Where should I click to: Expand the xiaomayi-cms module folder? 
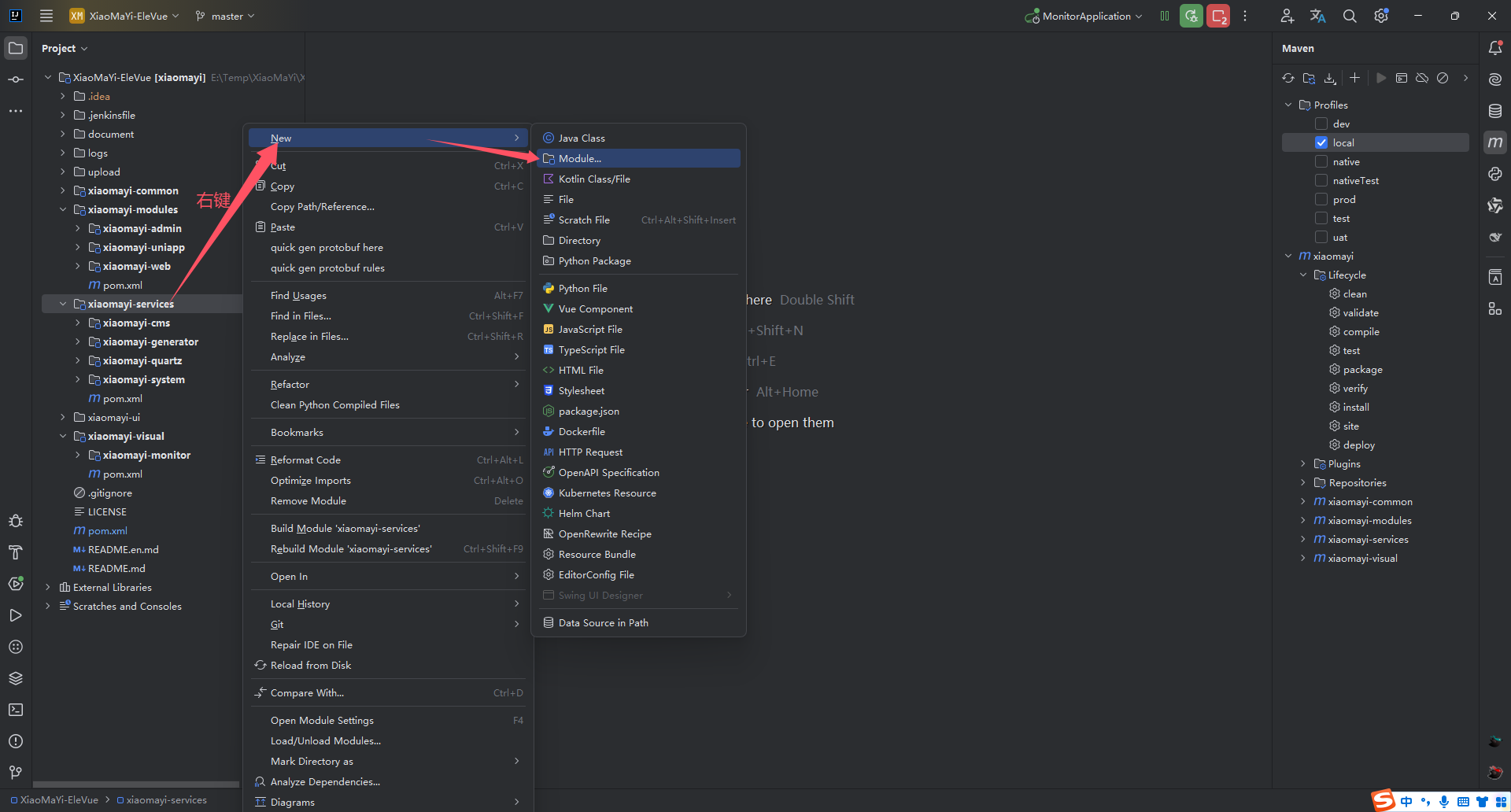click(77, 323)
